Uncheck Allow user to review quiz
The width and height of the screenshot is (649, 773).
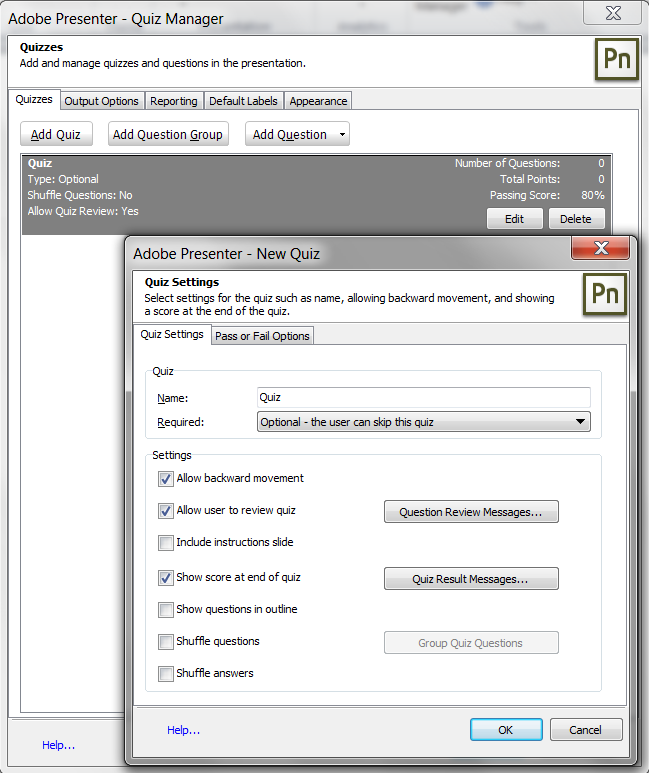coord(166,511)
